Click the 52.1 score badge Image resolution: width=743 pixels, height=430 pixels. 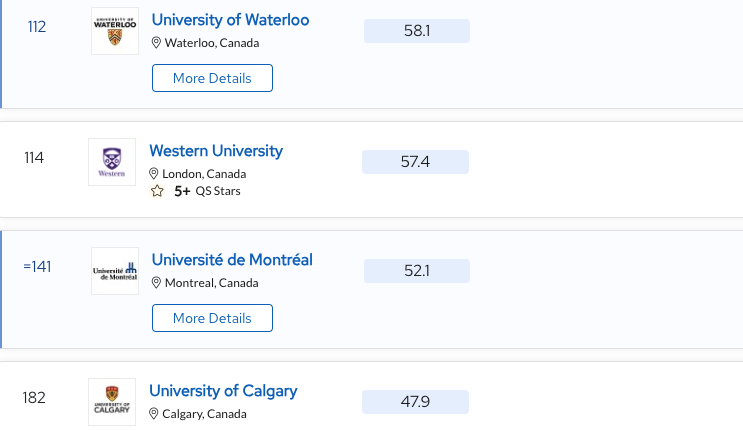tap(417, 271)
